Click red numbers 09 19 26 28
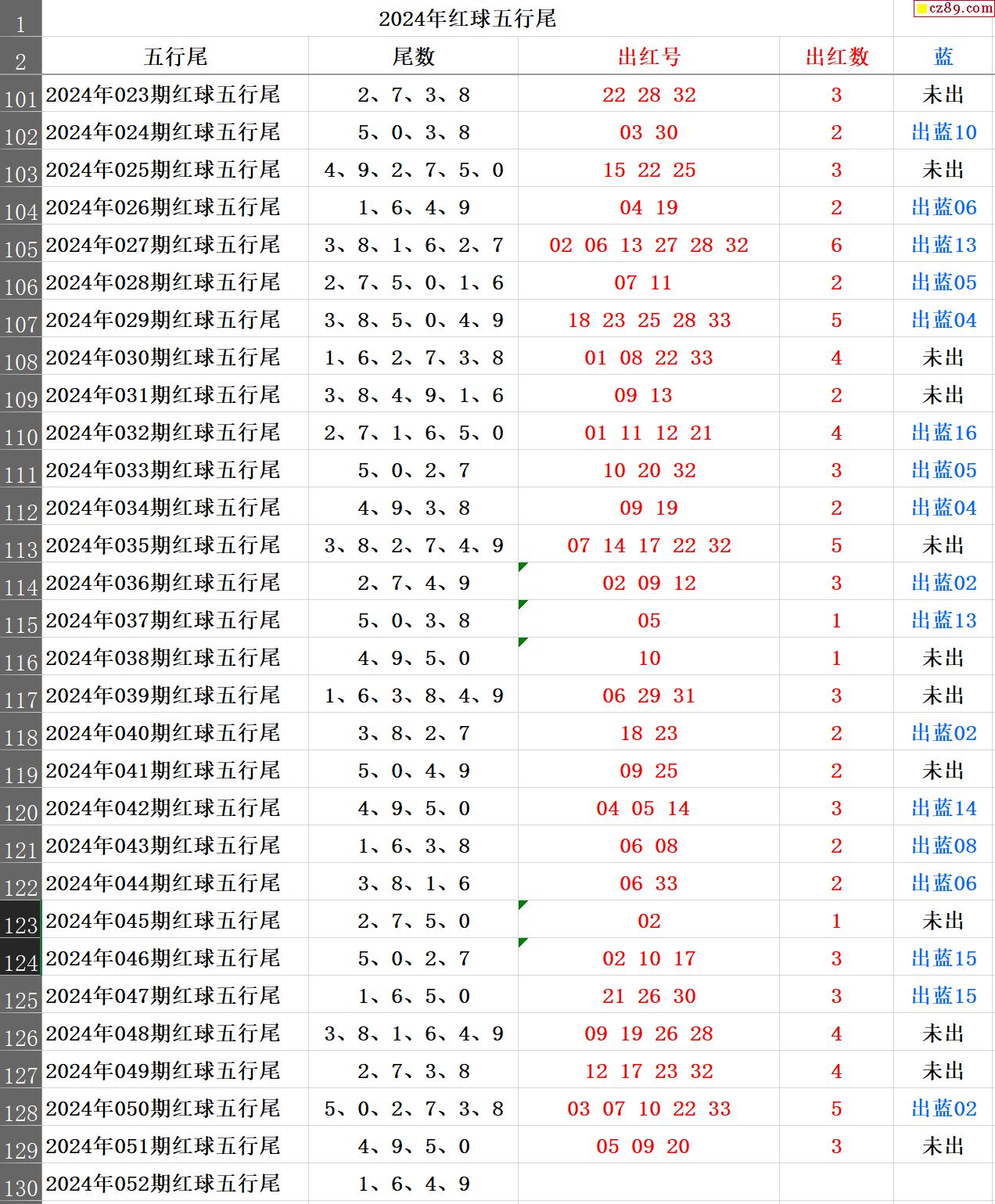995x1204 pixels. 648,1033
